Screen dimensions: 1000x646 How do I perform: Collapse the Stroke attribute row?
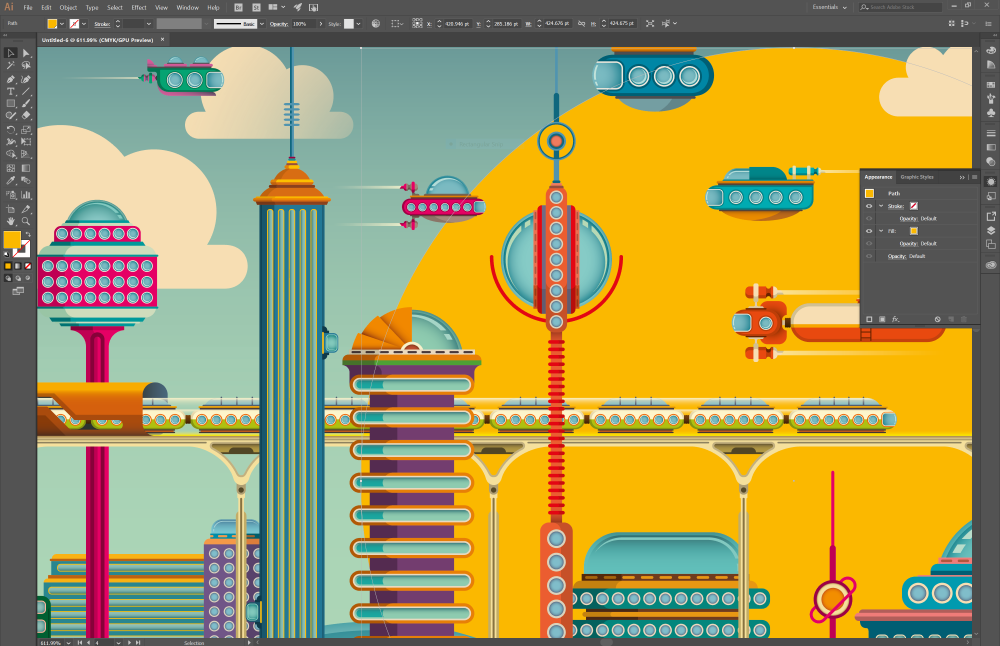(881, 206)
